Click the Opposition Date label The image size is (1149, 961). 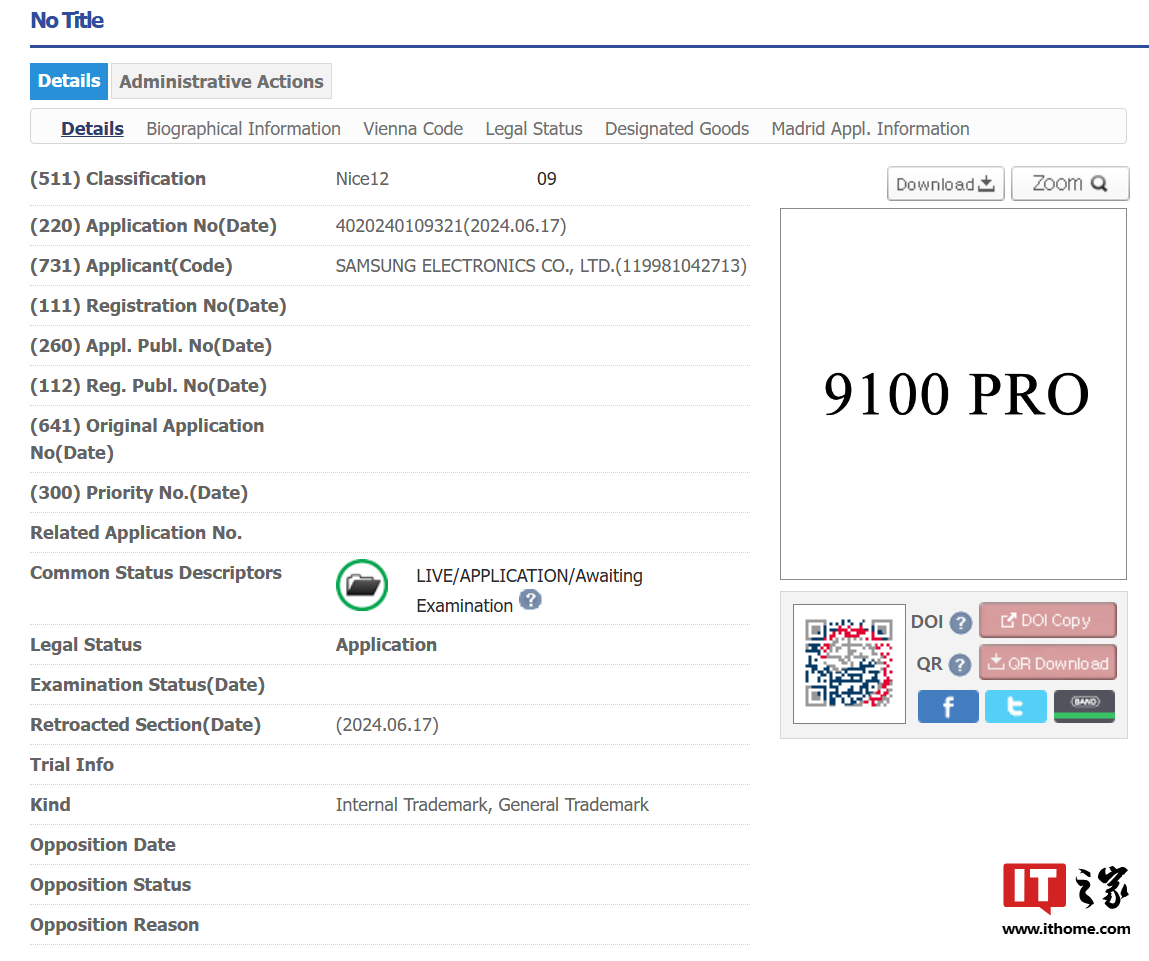tap(103, 845)
